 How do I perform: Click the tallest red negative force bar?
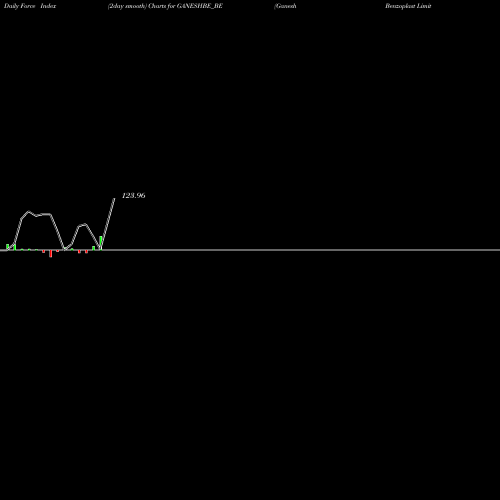(51, 253)
